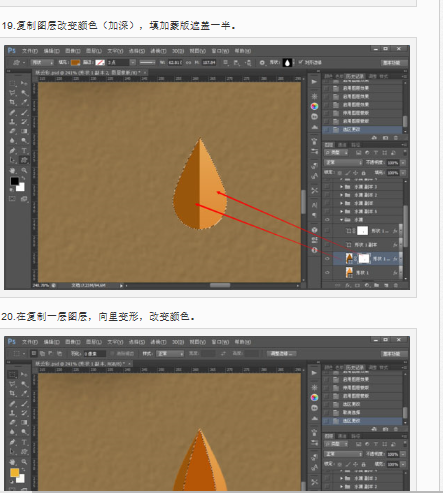Delete history state trash icon in upper History panel
Viewport: 443px width, 493px height.
(x=396, y=138)
